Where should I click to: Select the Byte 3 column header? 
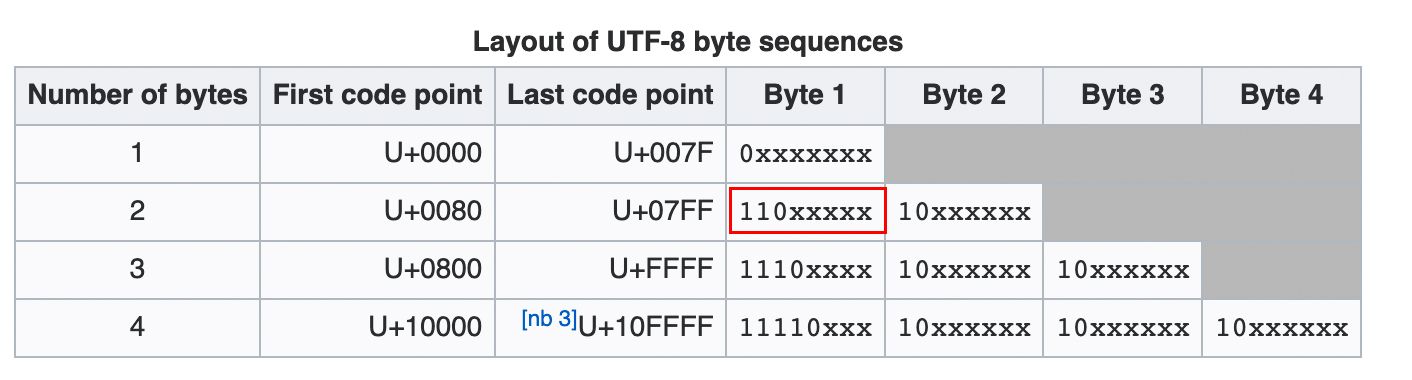click(1122, 96)
